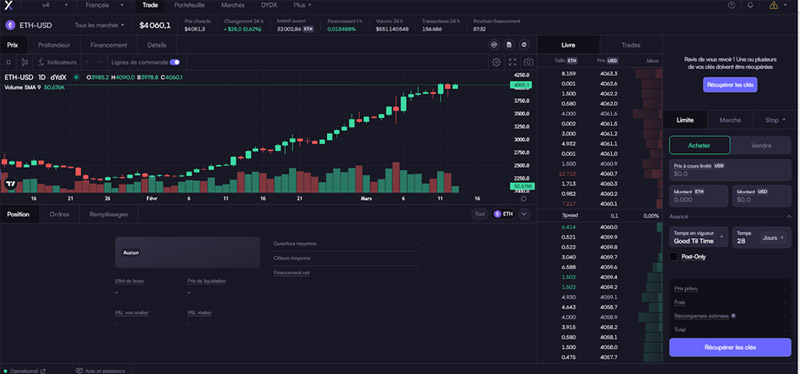Click the ETH-USD Ethereum coin icon
800x374 pixels.
pyautogui.click(x=10, y=25)
